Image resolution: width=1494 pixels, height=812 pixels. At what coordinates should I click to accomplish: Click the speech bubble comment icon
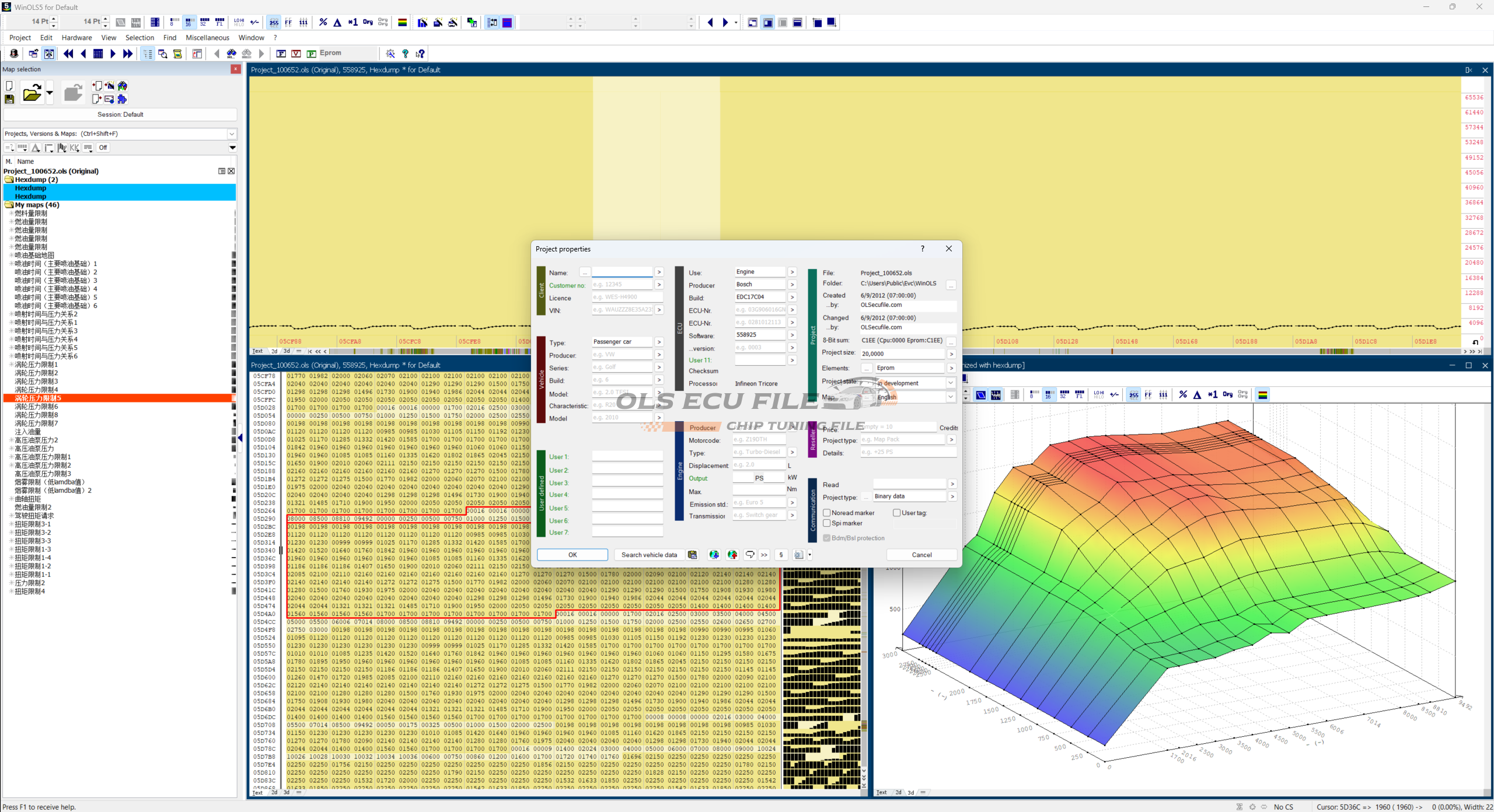[750, 555]
